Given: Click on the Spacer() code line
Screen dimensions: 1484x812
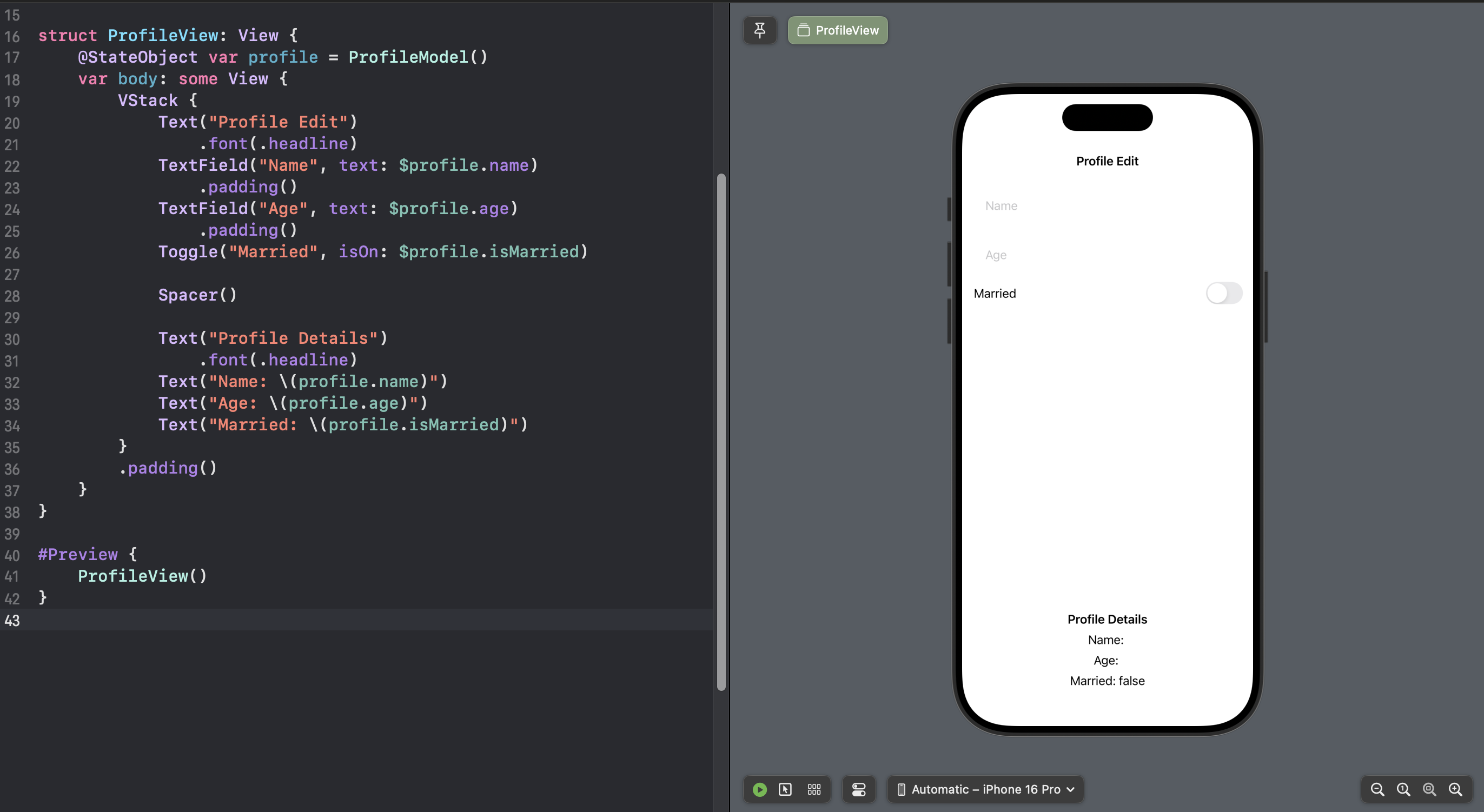Looking at the screenshot, I should (x=197, y=295).
